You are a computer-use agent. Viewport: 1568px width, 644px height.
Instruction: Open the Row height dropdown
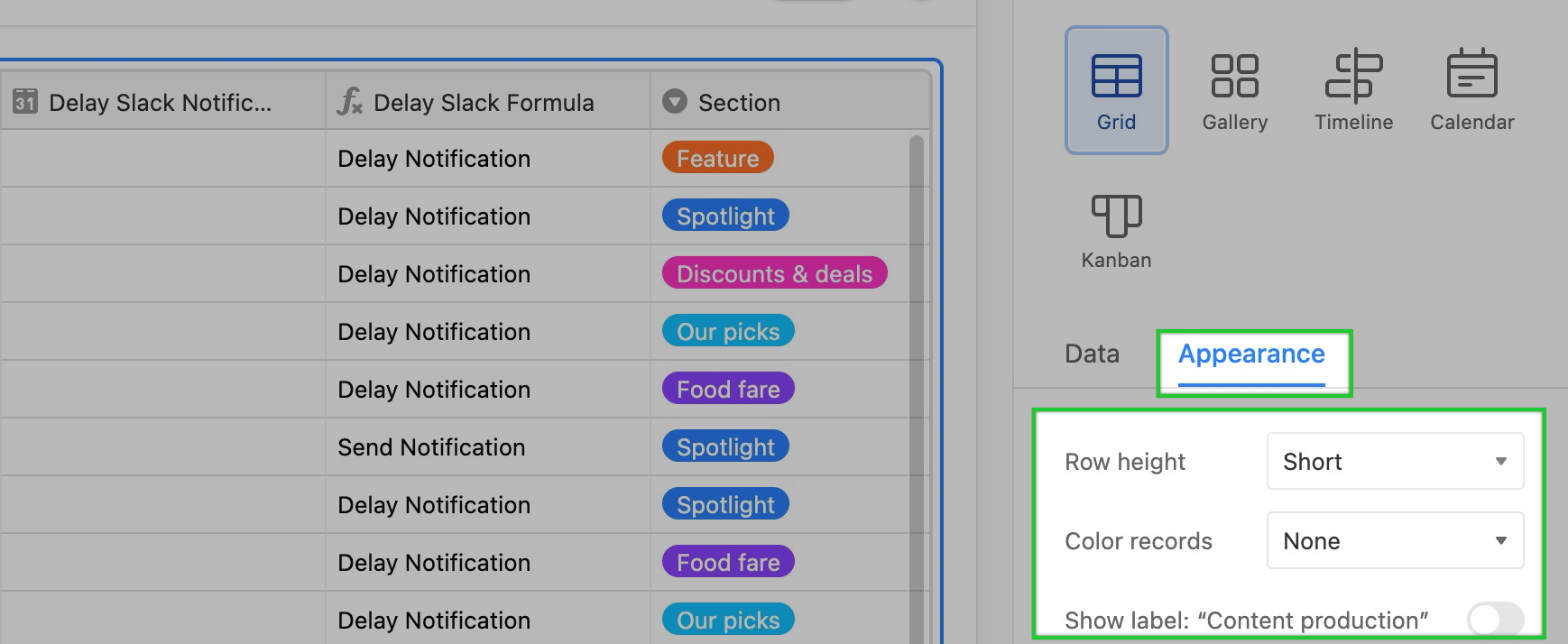(x=1395, y=461)
